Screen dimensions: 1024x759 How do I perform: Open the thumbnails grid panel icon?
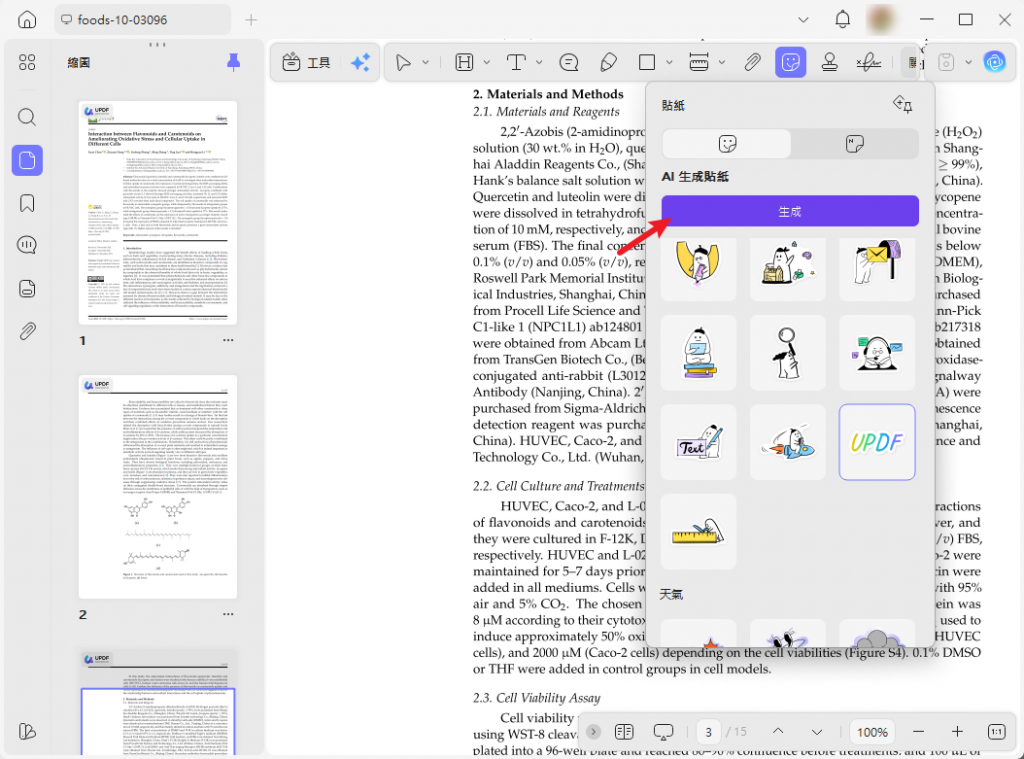[27, 63]
